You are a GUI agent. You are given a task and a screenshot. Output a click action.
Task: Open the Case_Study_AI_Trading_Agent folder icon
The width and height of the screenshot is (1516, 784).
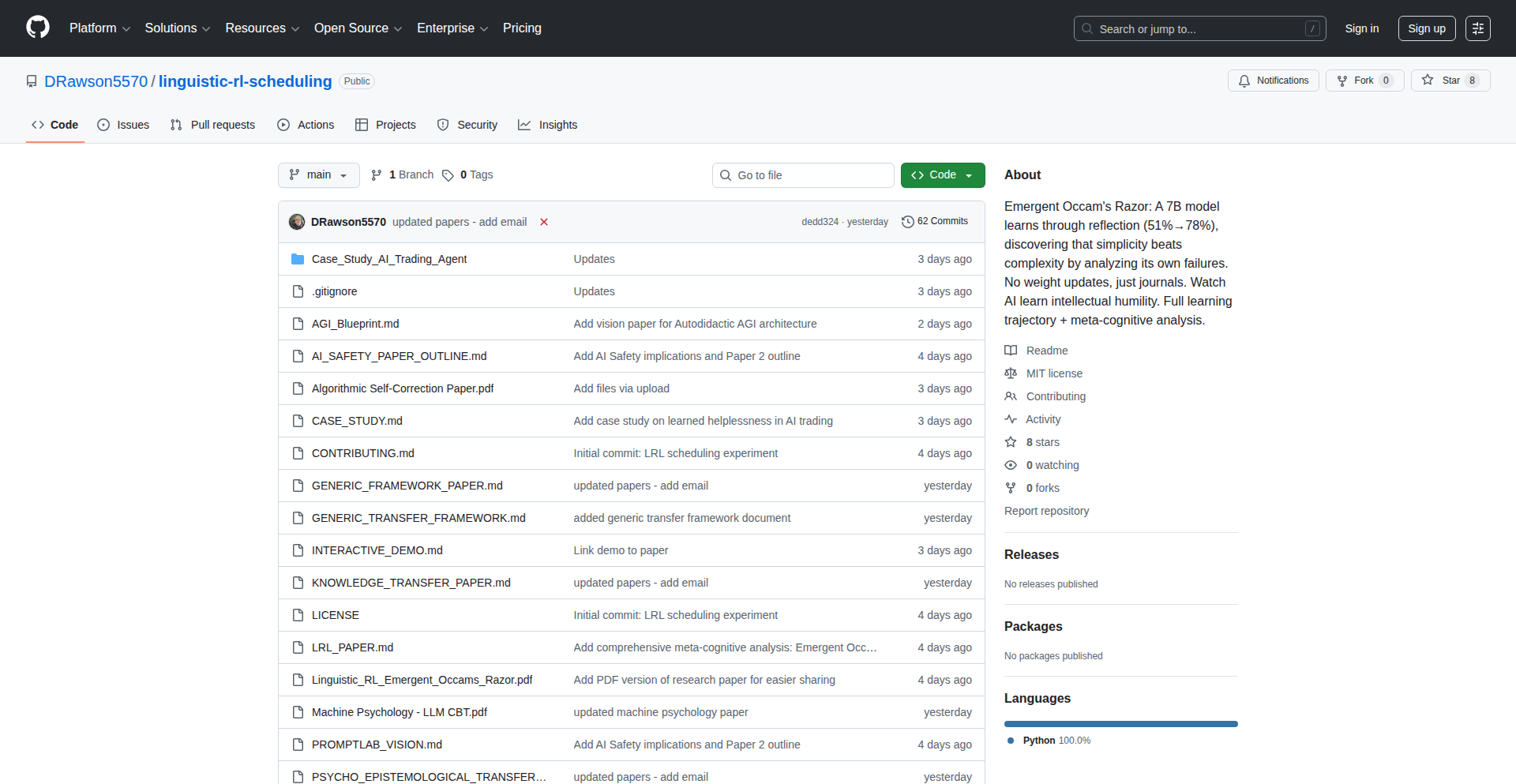pos(298,259)
